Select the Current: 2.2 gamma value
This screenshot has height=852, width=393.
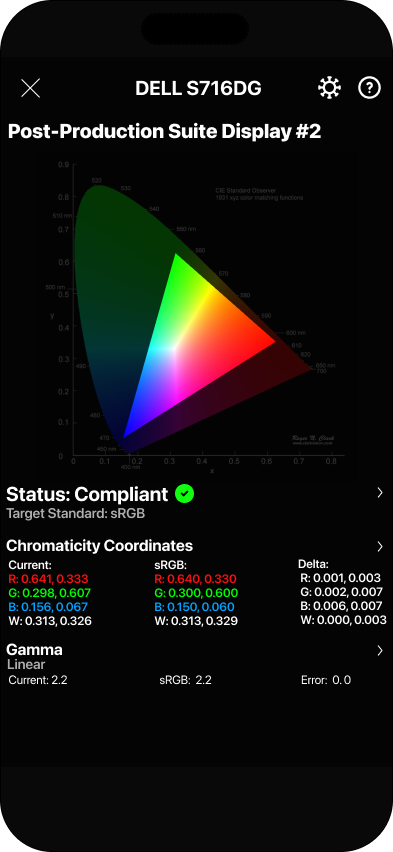tap(38, 680)
